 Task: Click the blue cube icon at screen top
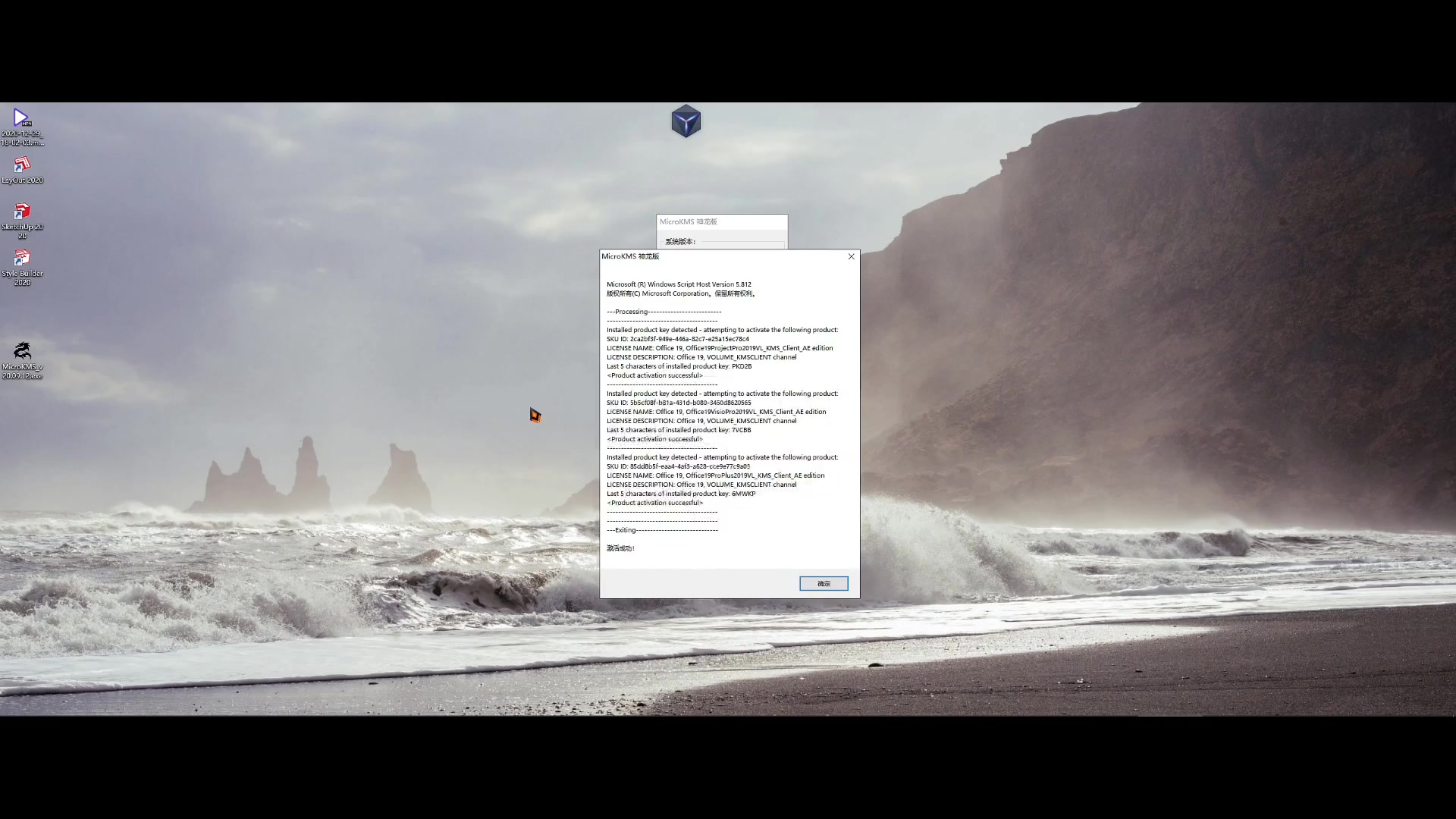[x=685, y=121]
